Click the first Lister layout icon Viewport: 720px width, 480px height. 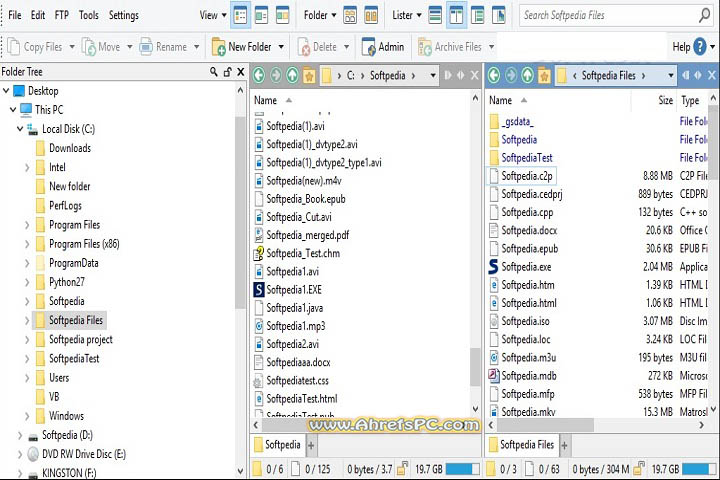435,16
